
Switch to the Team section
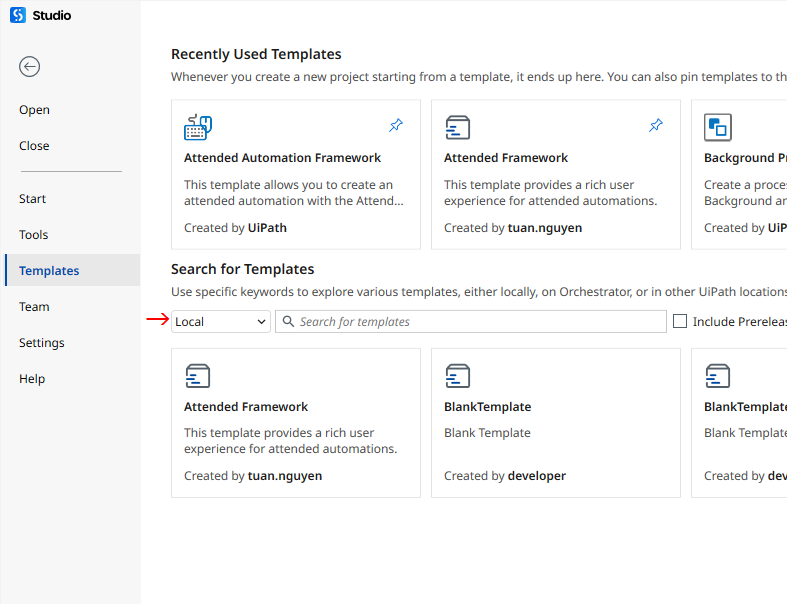pos(34,306)
